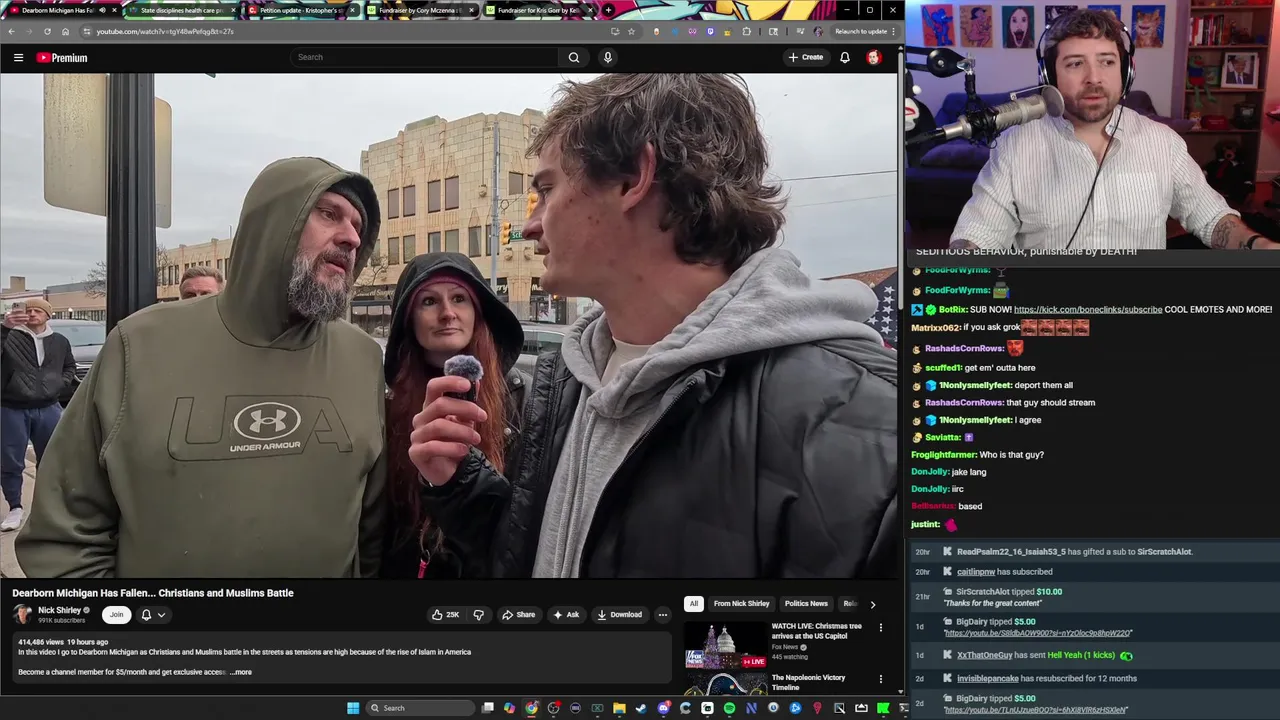The image size is (1280, 720).
Task: Bookmark this page with star icon
Action: (x=631, y=31)
